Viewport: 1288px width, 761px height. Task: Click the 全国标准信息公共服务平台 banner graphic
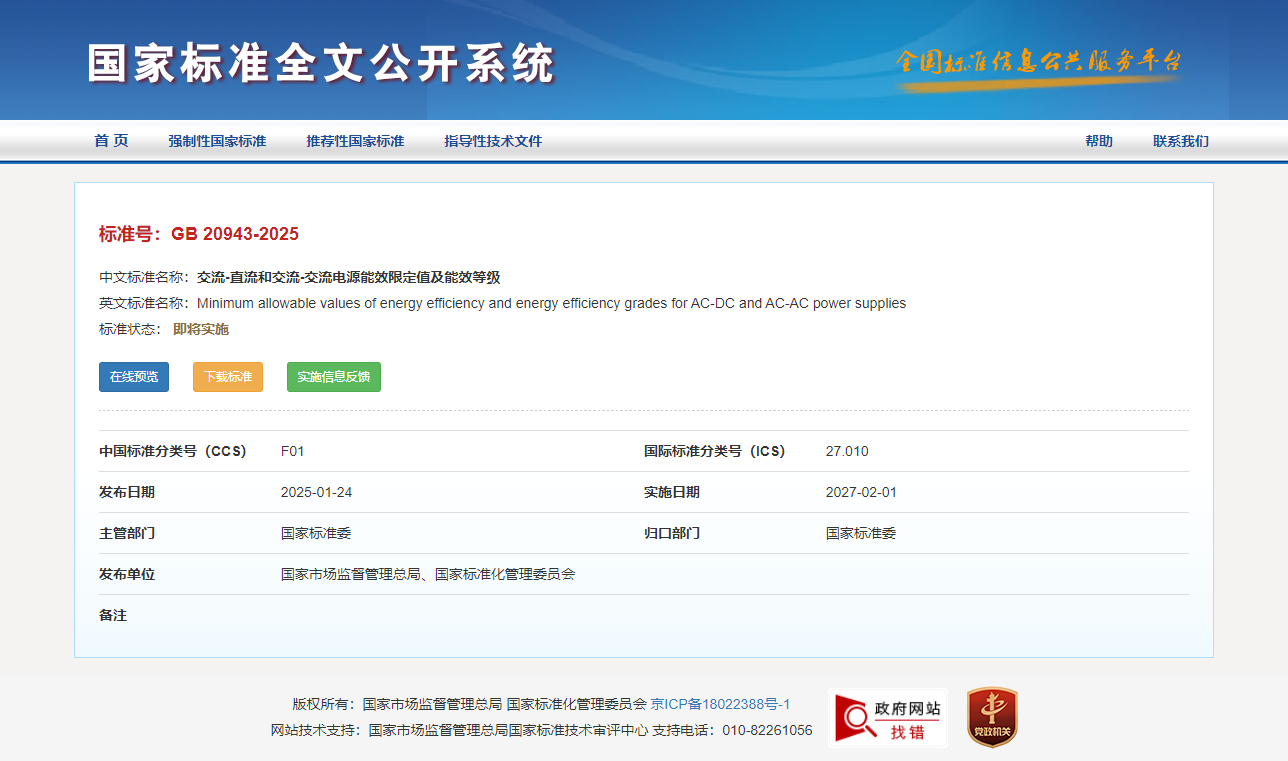(1038, 65)
